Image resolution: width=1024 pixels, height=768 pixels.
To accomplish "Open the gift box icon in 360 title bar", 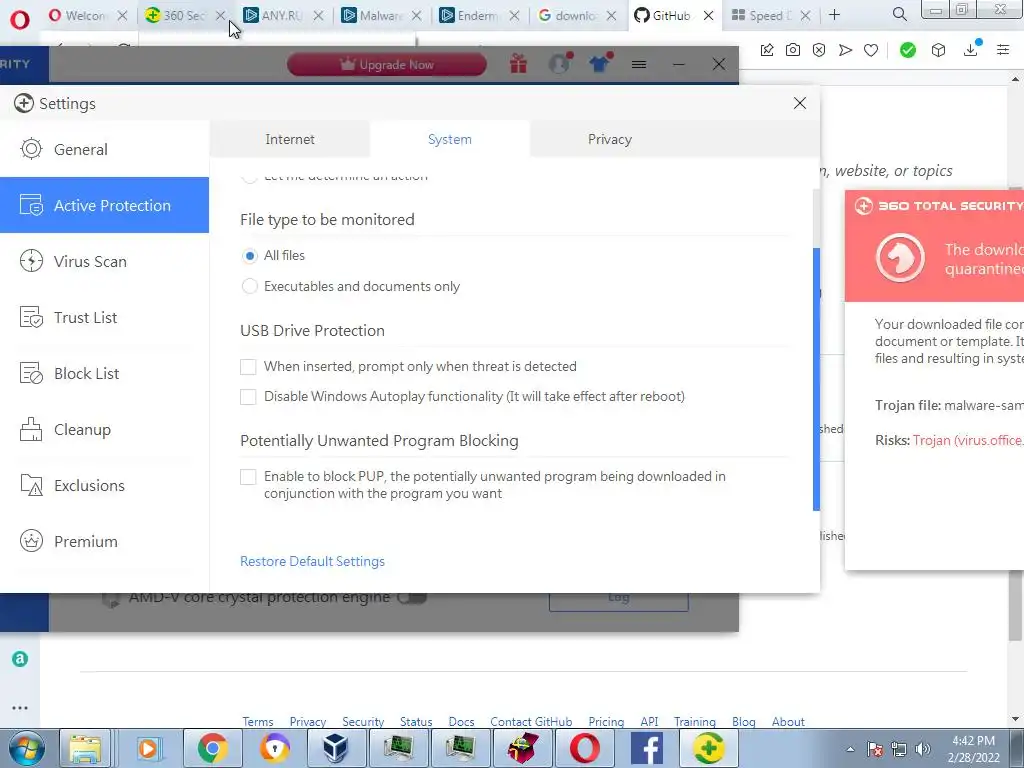I will (519, 63).
